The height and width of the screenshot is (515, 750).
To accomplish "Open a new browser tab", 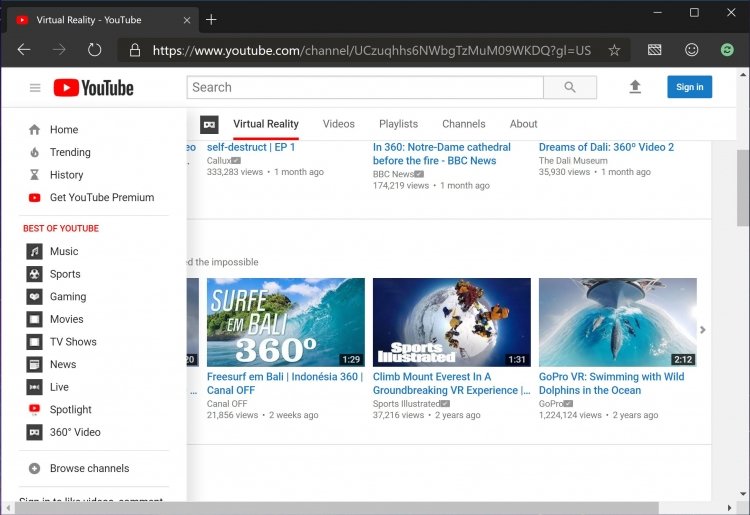I will pyautogui.click(x=211, y=20).
